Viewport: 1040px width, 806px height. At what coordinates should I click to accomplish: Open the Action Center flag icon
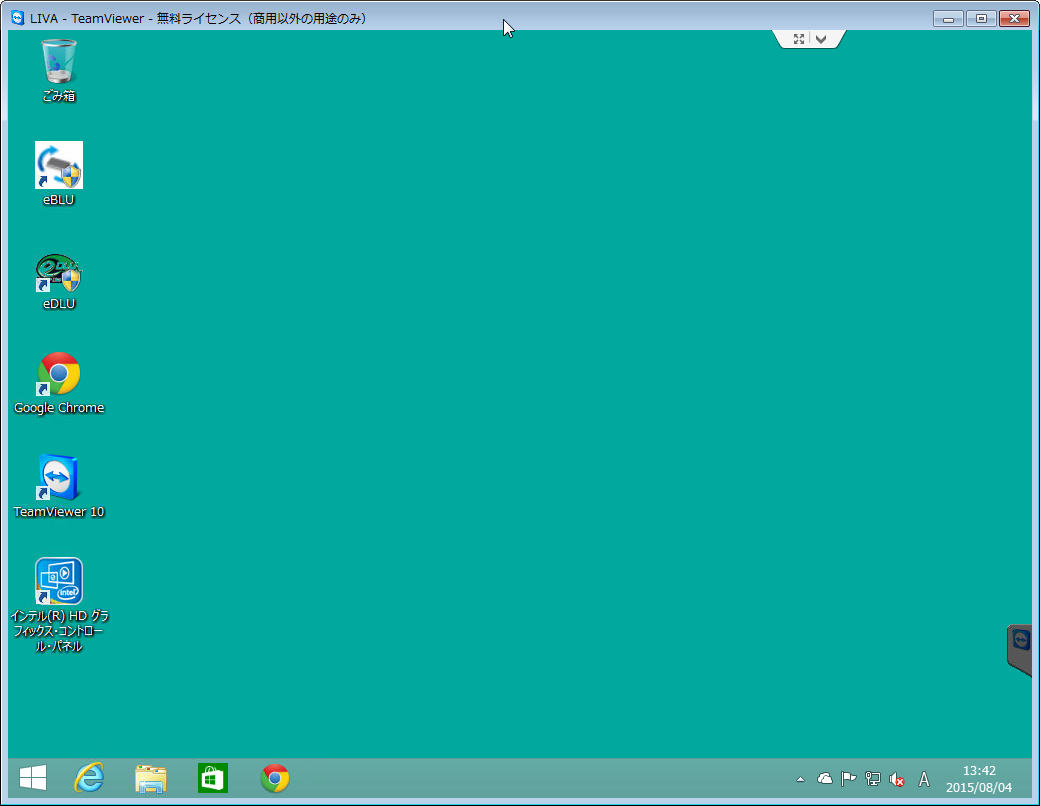[848, 779]
